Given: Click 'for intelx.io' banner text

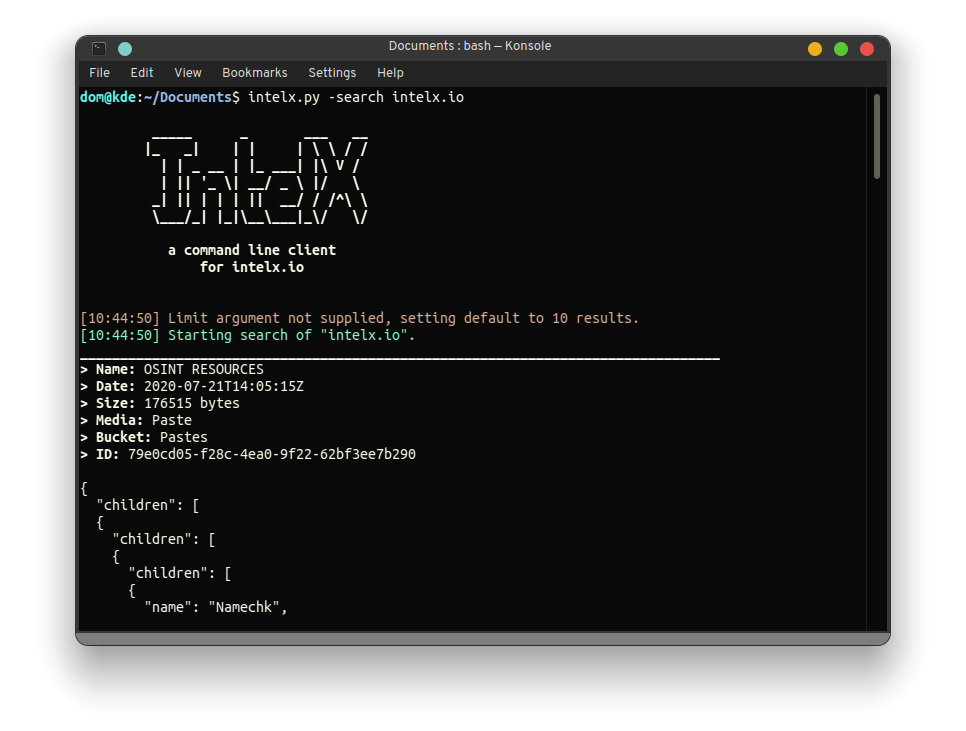Looking at the screenshot, I should coord(252,267).
